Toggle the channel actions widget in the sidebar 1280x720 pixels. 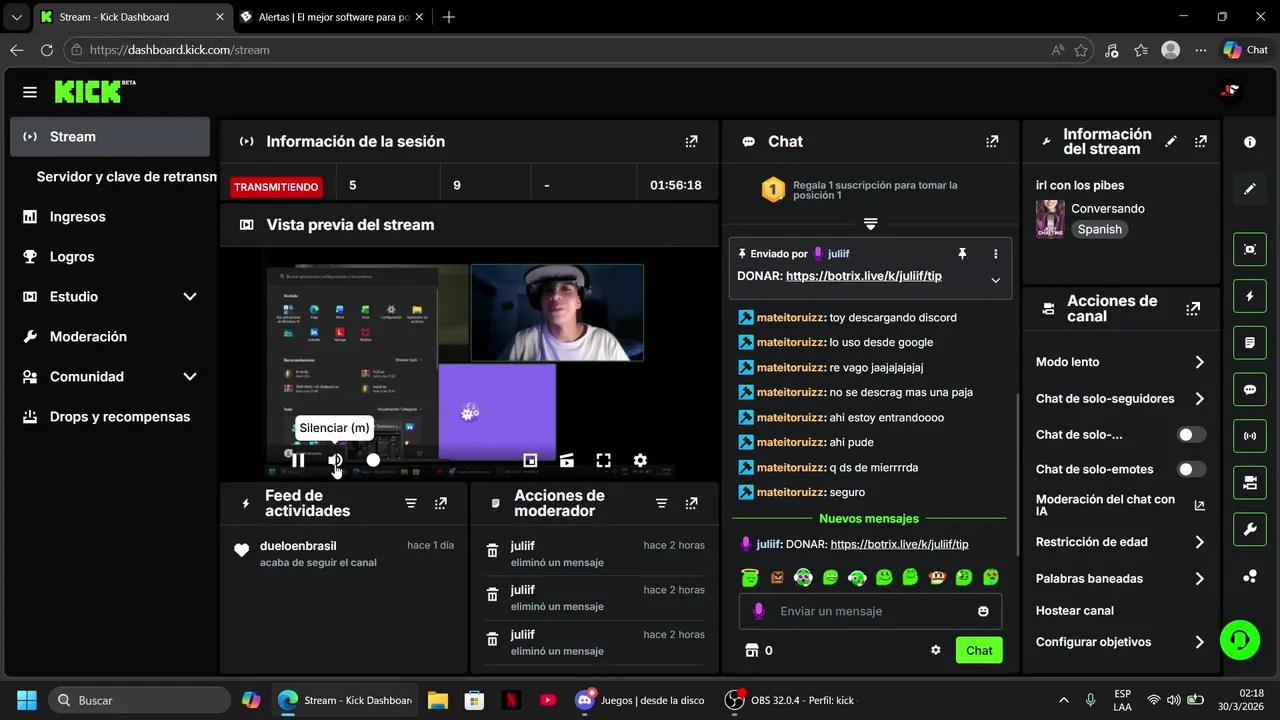point(1250,482)
